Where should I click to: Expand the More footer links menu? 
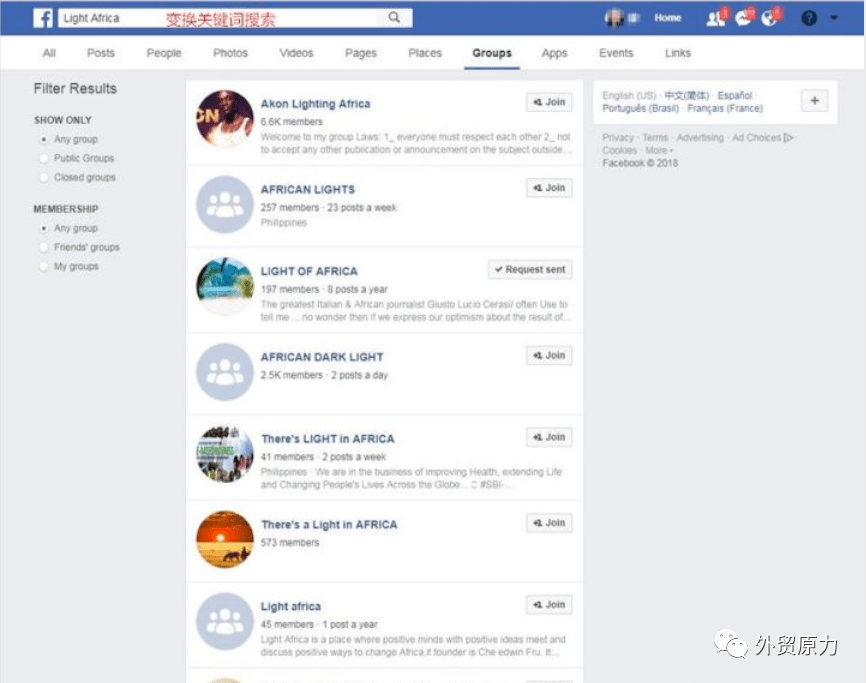(x=659, y=150)
